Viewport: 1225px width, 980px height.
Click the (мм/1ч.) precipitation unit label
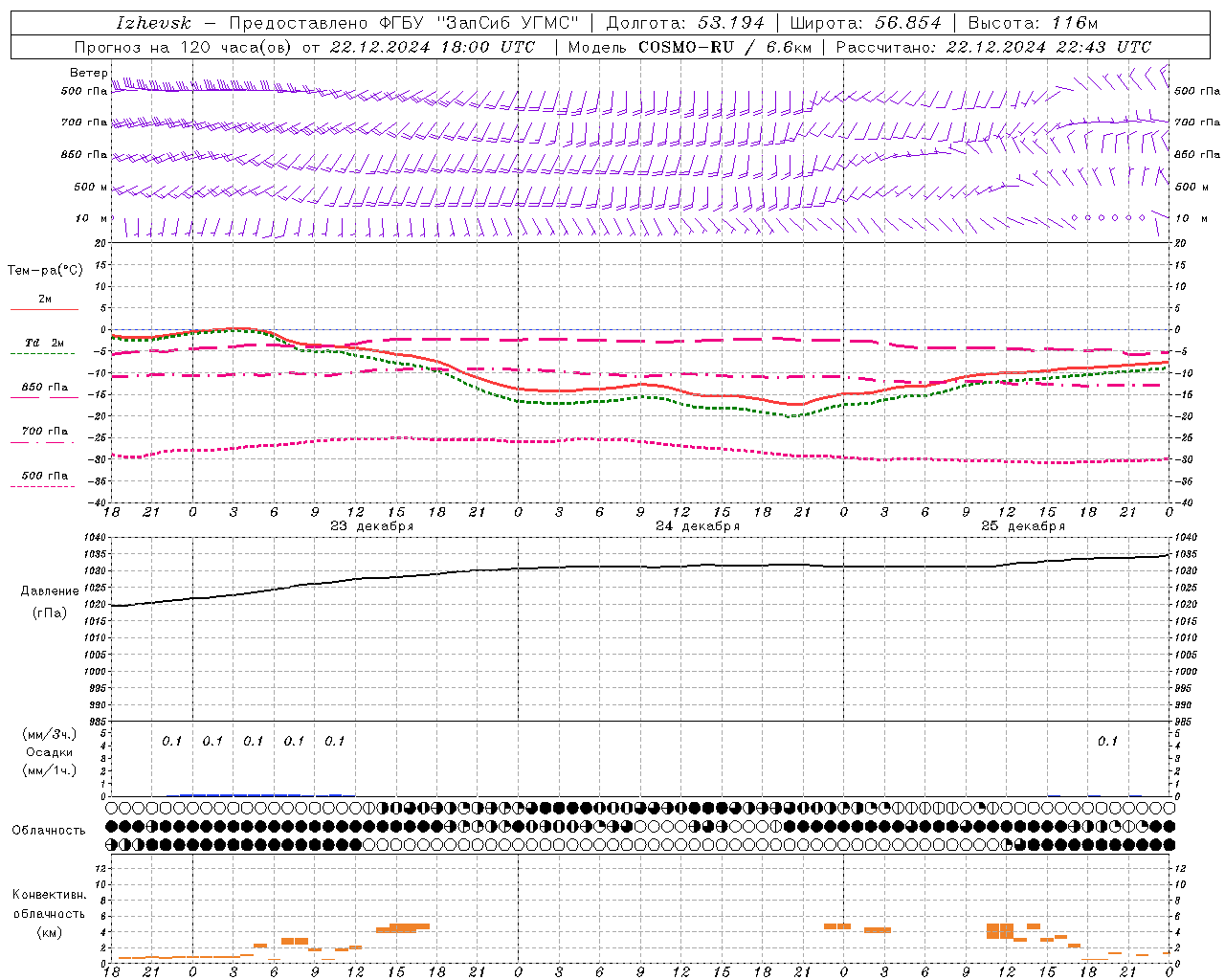pyautogui.click(x=49, y=770)
